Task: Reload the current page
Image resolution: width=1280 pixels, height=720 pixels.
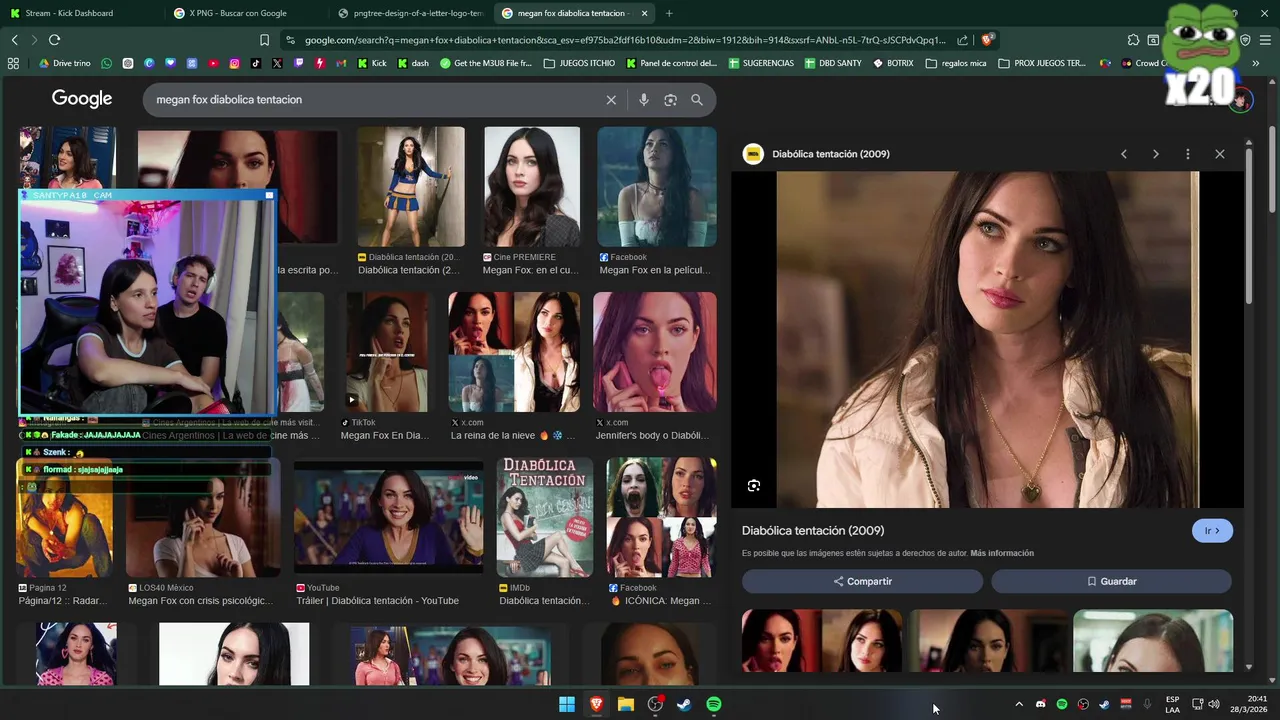Action: pos(54,40)
